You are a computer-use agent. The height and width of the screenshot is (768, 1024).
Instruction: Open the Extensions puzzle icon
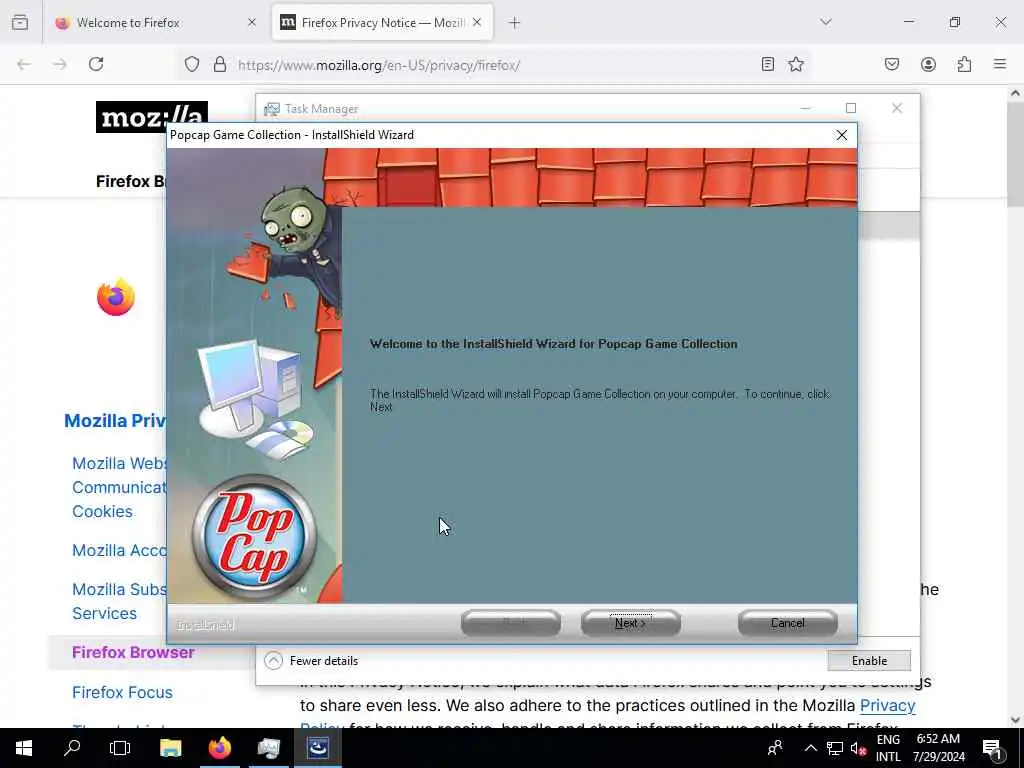[x=965, y=64]
